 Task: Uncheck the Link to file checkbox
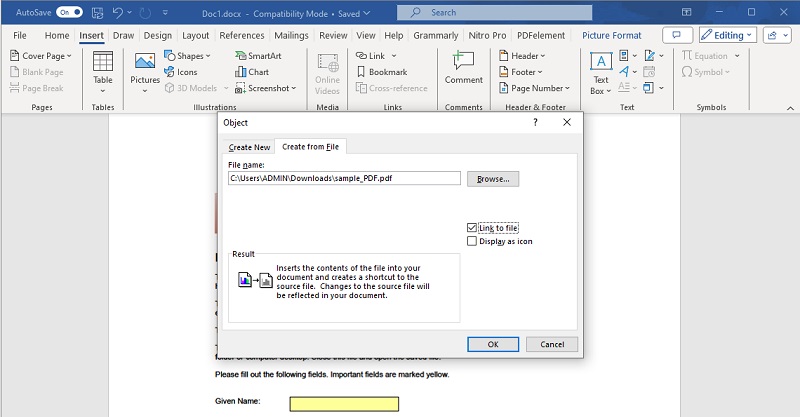(x=472, y=228)
